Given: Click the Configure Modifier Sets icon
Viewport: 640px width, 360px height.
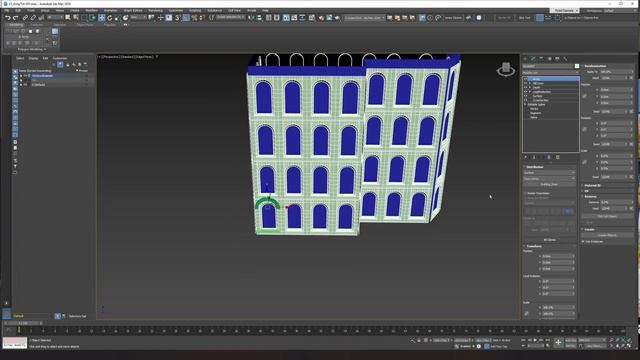Looking at the screenshot, I should pos(558,157).
